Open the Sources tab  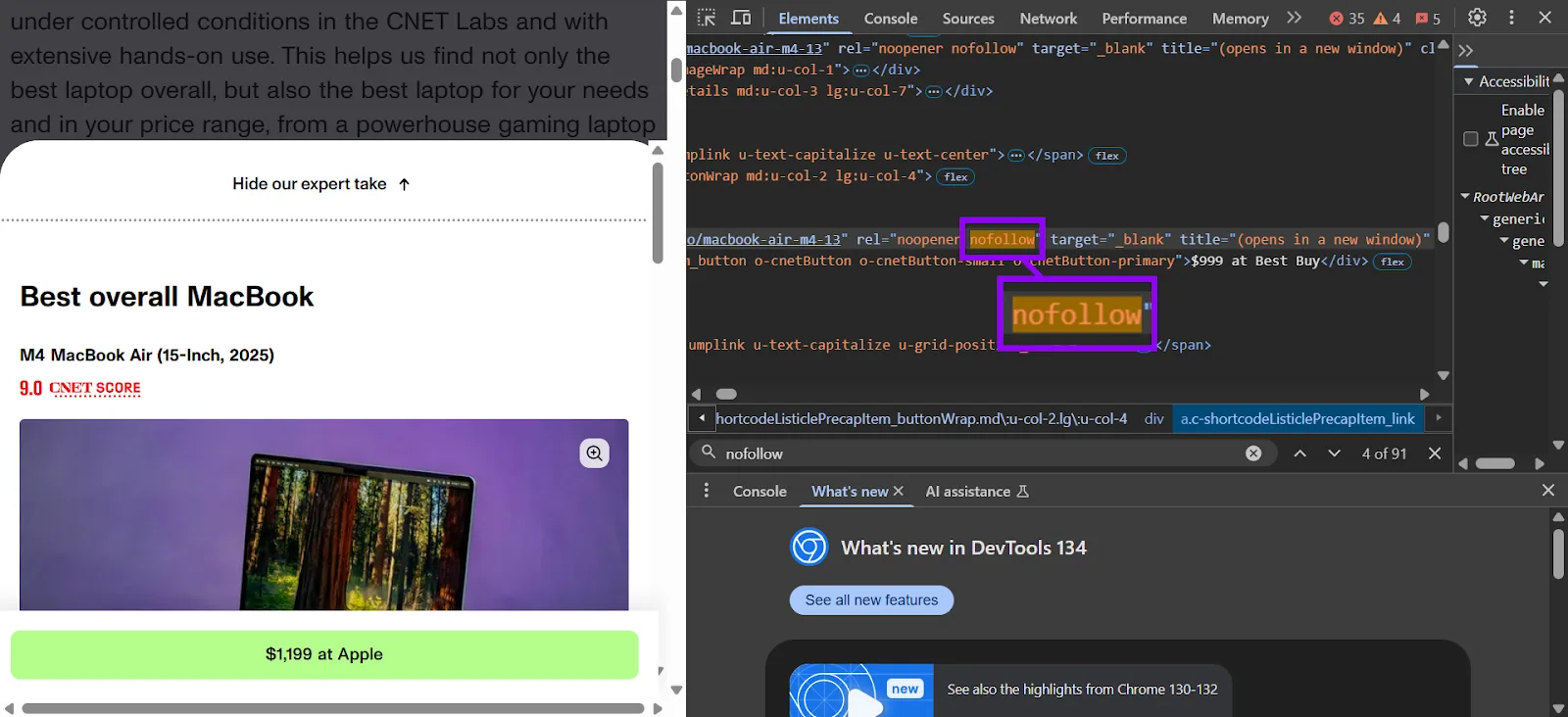[968, 19]
